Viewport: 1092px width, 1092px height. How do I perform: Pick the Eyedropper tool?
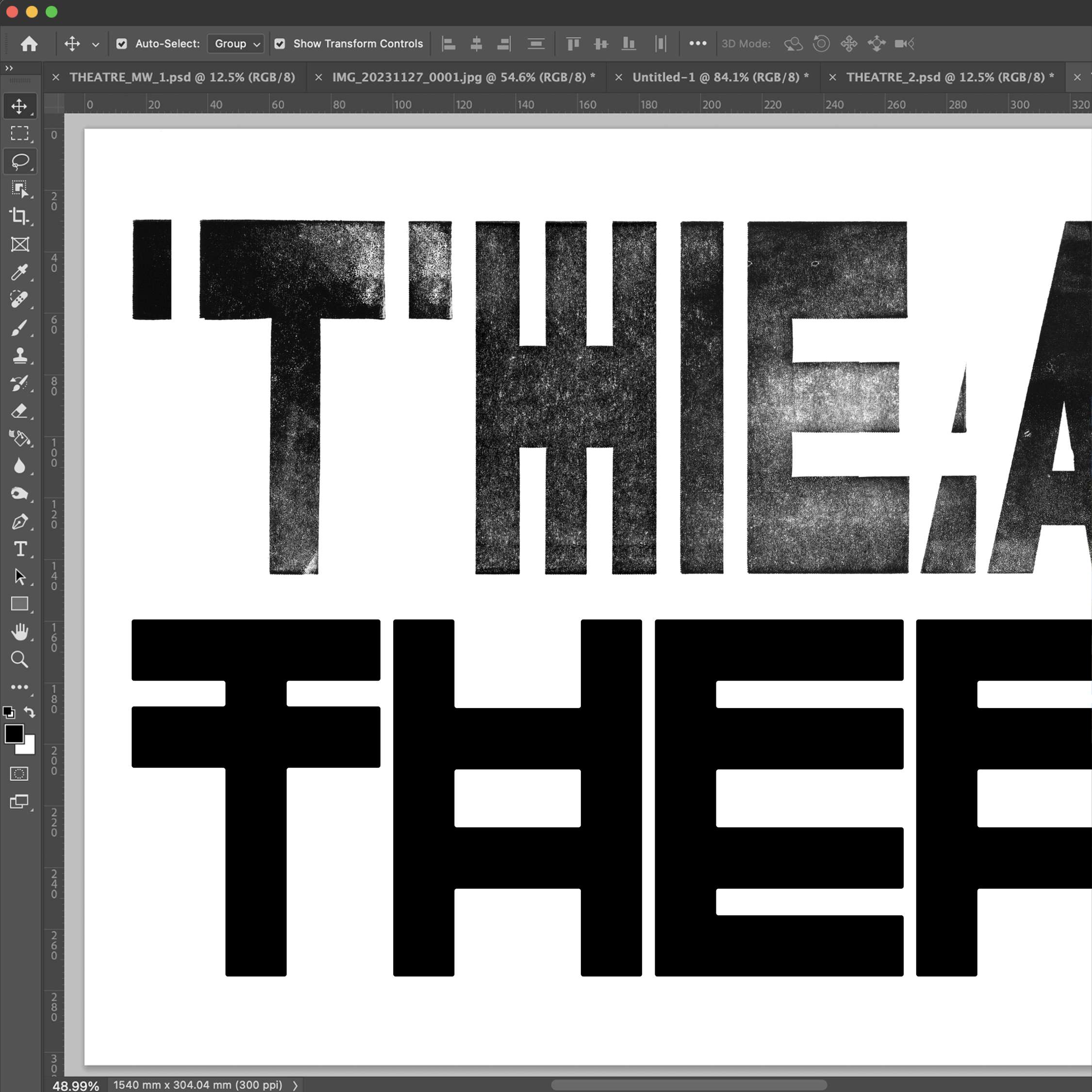click(20, 273)
